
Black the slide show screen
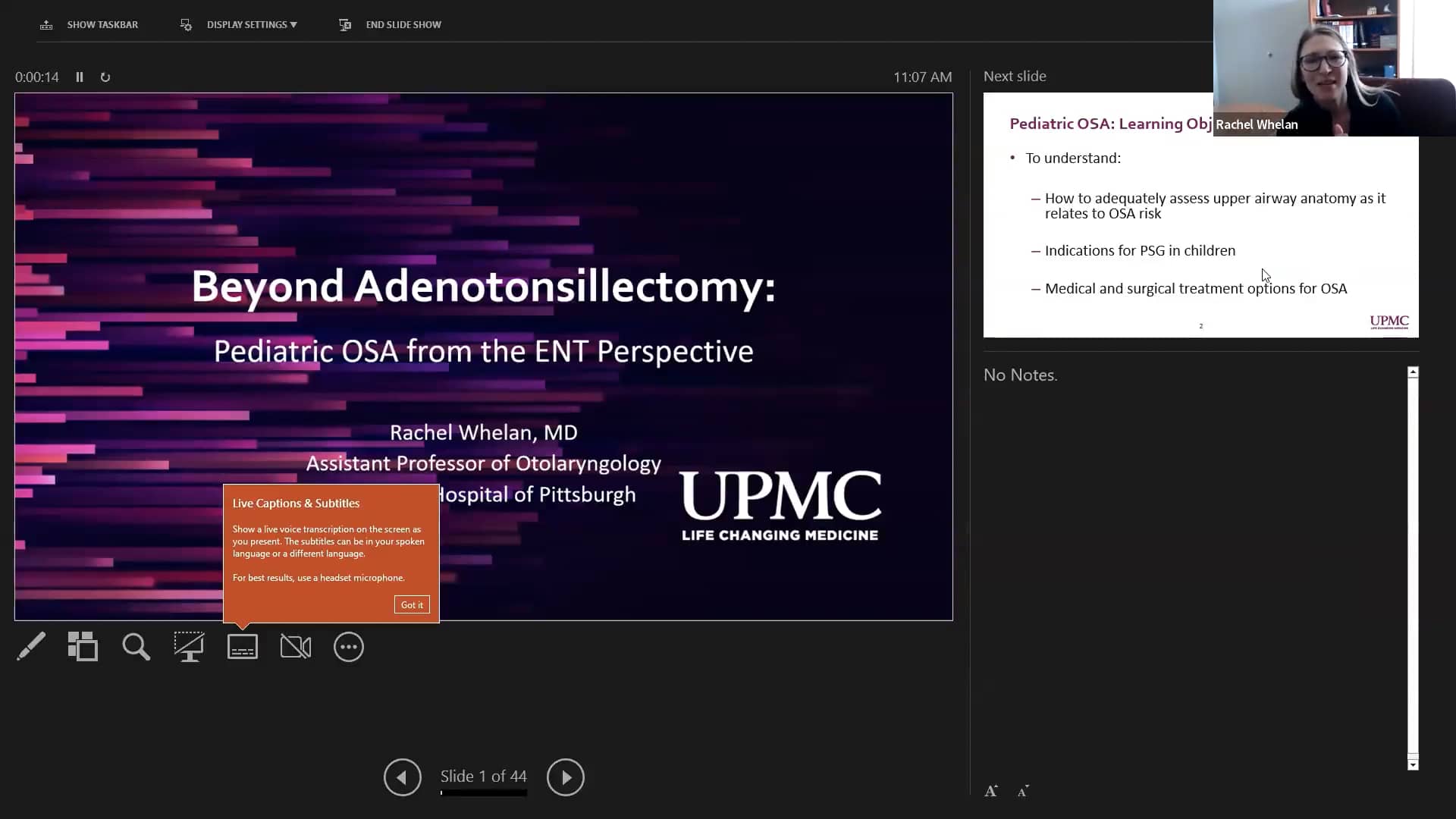(x=189, y=646)
